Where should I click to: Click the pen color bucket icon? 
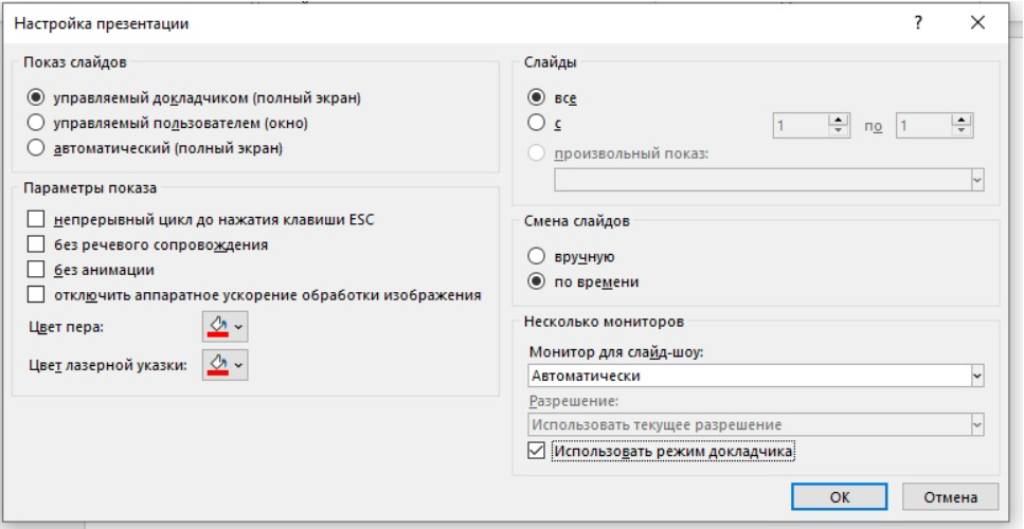click(x=217, y=326)
